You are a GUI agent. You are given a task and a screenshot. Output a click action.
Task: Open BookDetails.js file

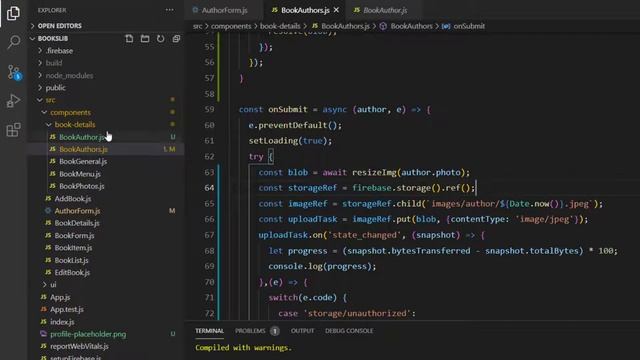[x=77, y=223]
